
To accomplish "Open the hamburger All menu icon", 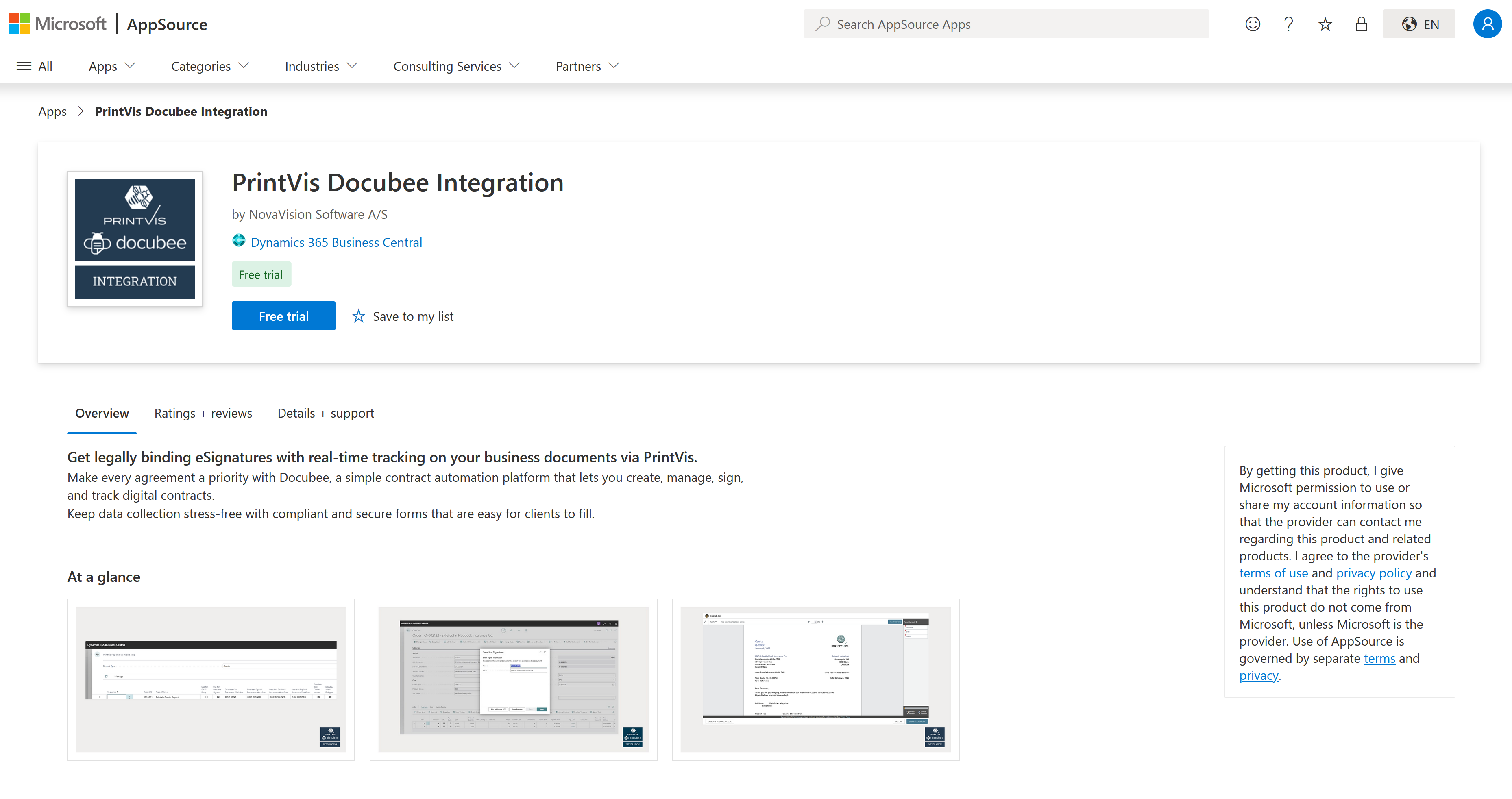I will (24, 66).
